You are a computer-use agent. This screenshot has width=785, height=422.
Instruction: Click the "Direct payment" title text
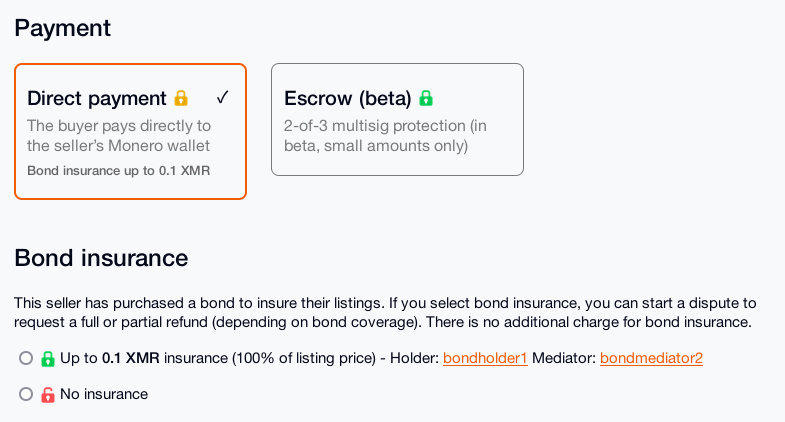pyautogui.click(x=97, y=98)
